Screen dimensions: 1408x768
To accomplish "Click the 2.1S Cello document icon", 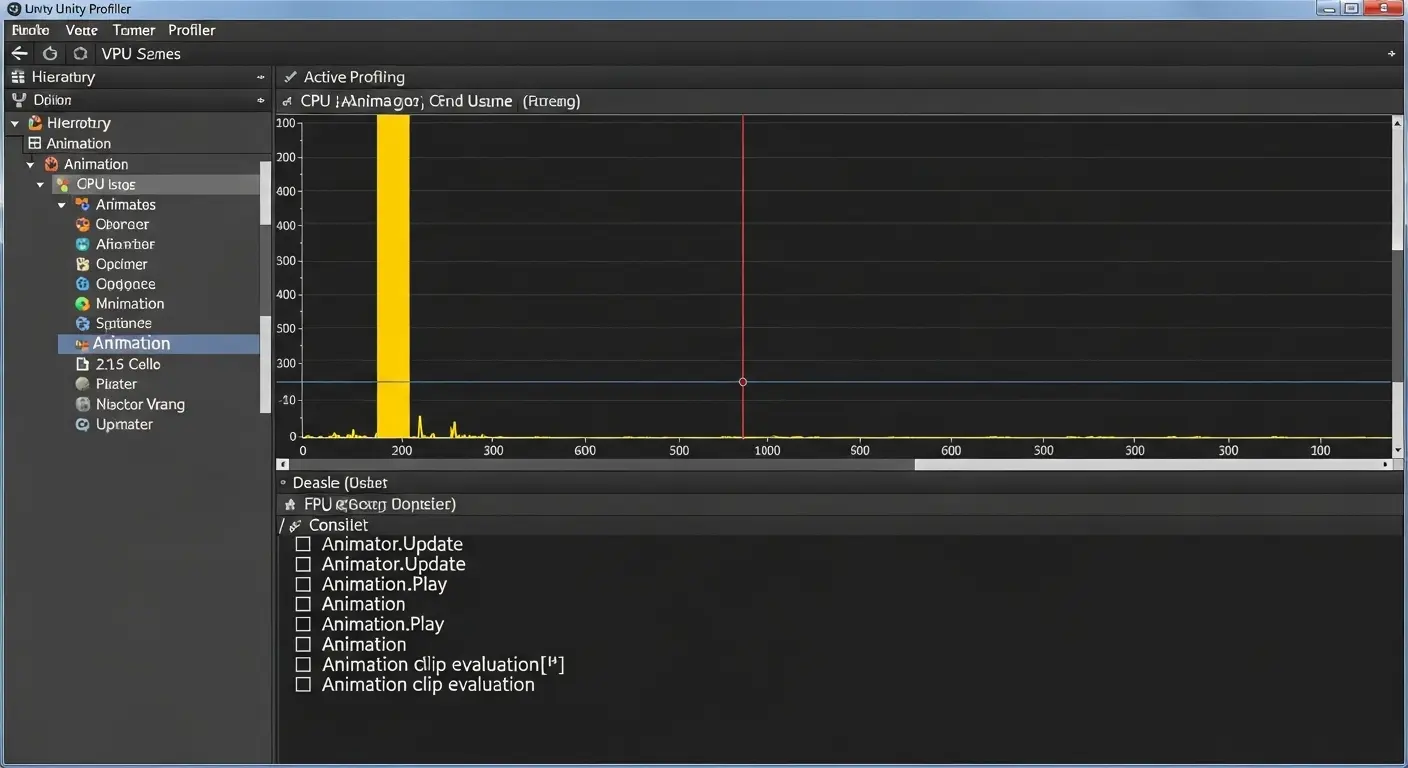I will pos(83,365).
